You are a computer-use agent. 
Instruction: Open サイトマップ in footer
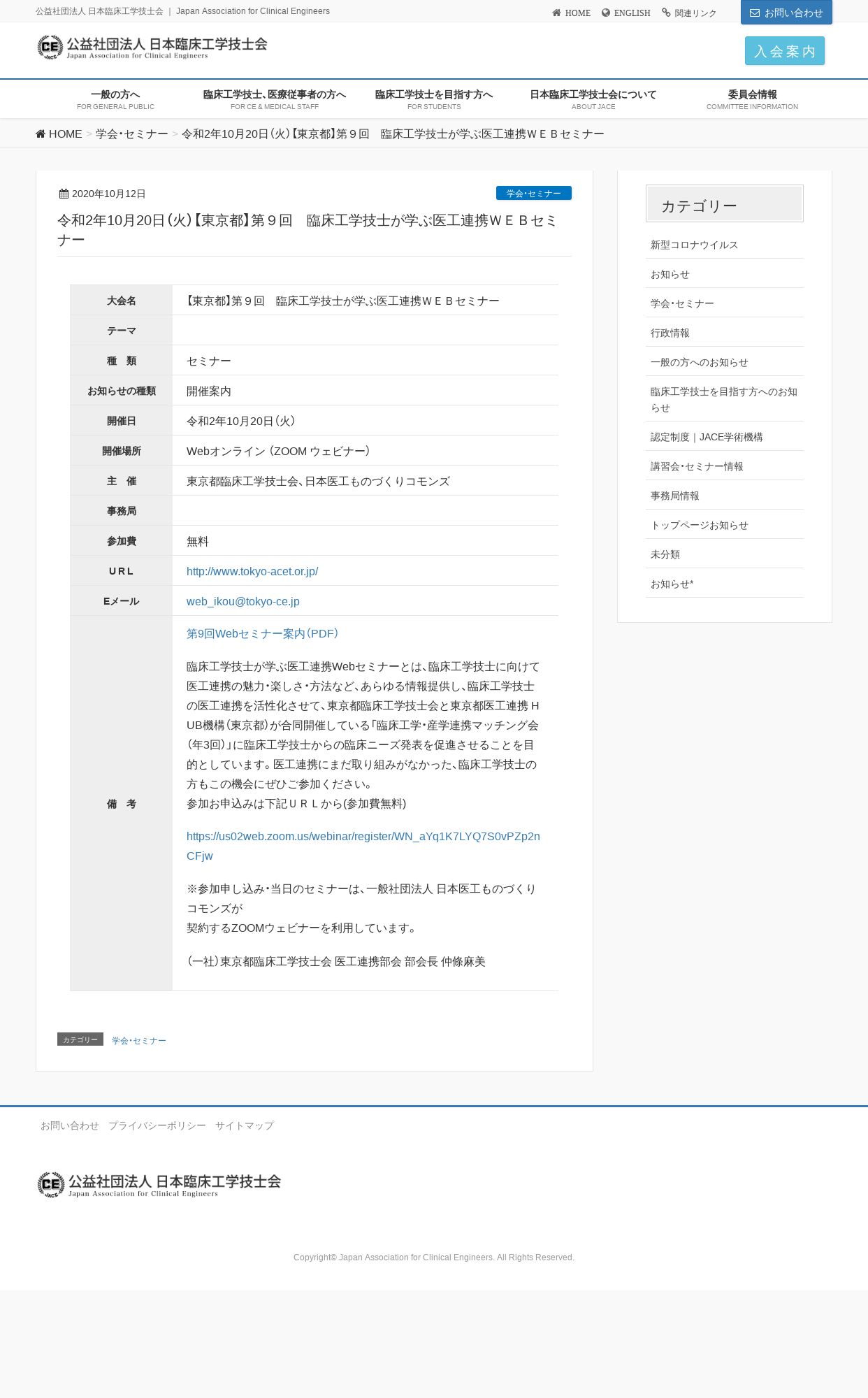[245, 1125]
